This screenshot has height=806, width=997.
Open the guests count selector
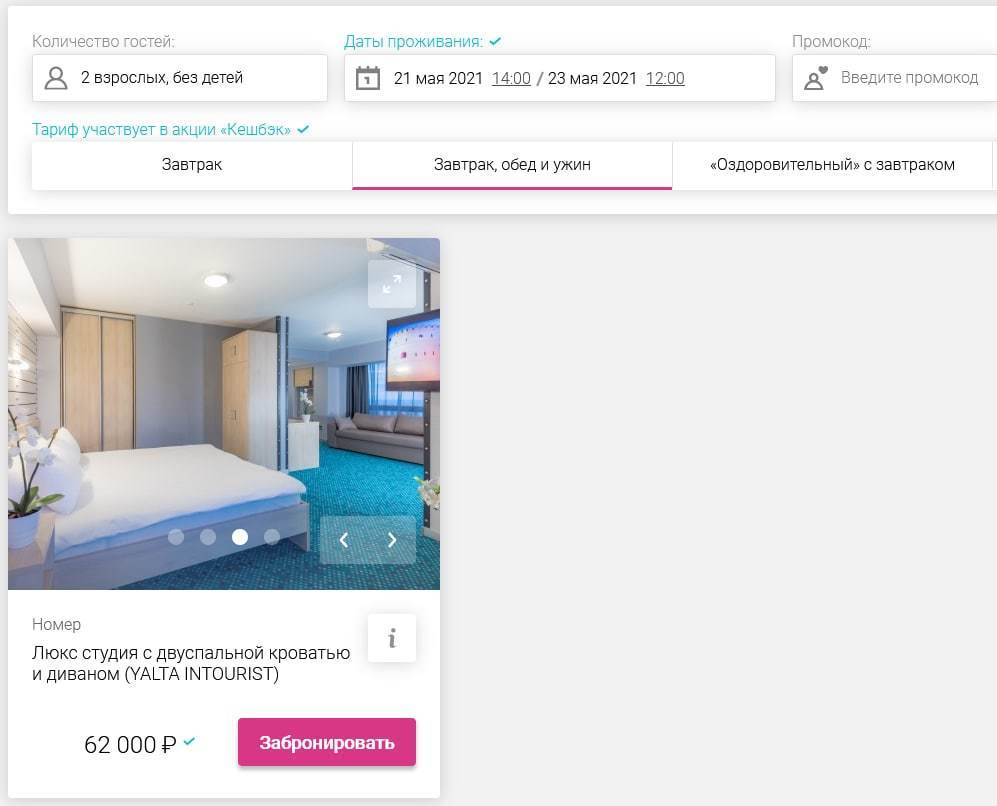pyautogui.click(x=180, y=78)
